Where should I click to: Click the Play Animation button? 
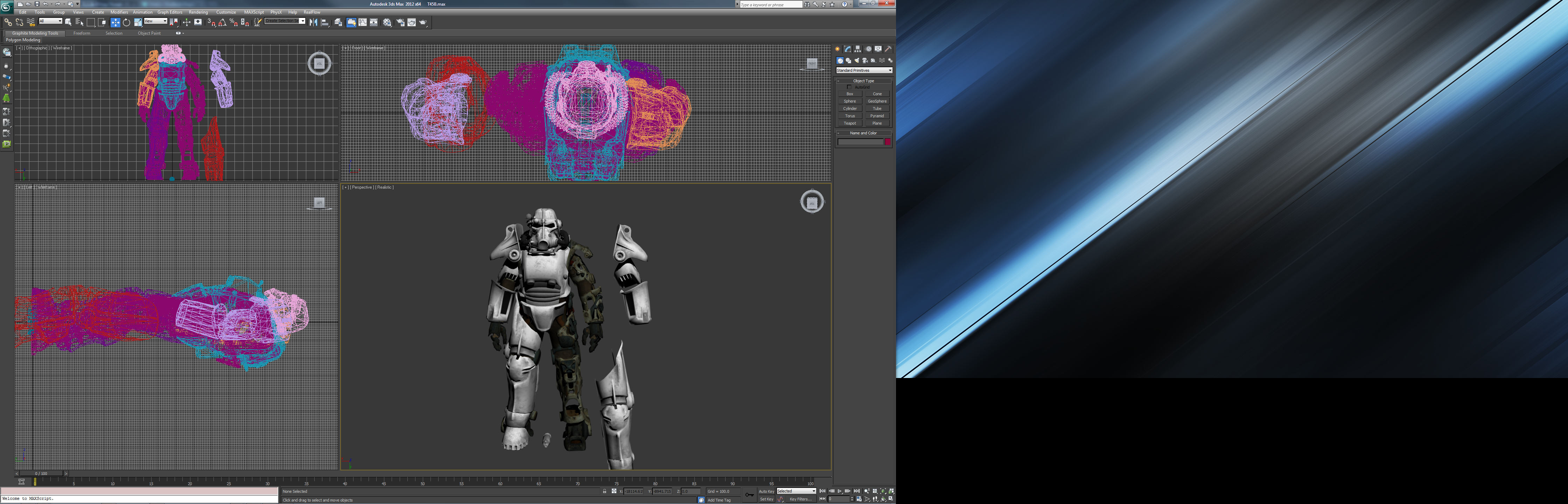(x=839, y=491)
